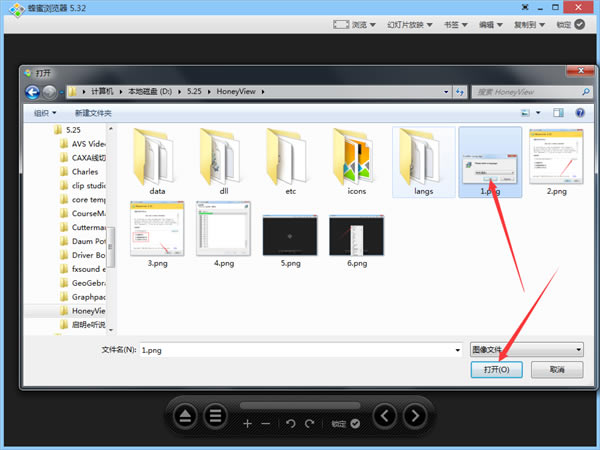Viewport: 600px width, 450px height.
Task: Open the slideshow menu in top toolbar
Action: click(409, 25)
